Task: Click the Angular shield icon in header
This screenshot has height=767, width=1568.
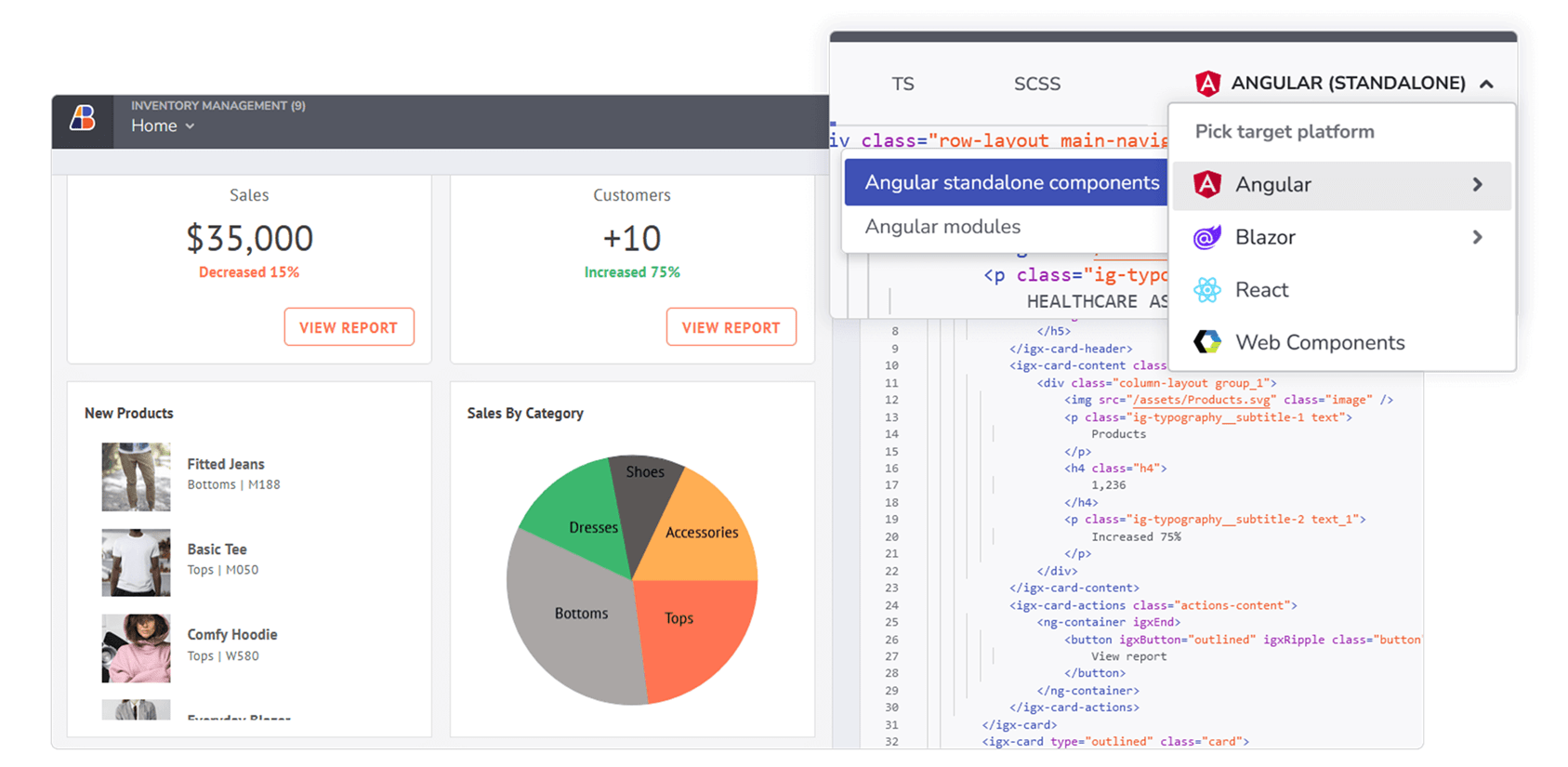Action: point(1206,84)
